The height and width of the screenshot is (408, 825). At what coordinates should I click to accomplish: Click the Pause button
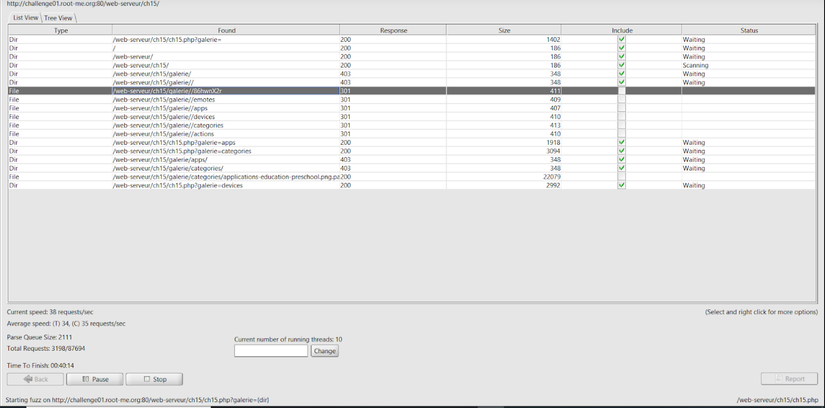pyautogui.click(x=95, y=379)
